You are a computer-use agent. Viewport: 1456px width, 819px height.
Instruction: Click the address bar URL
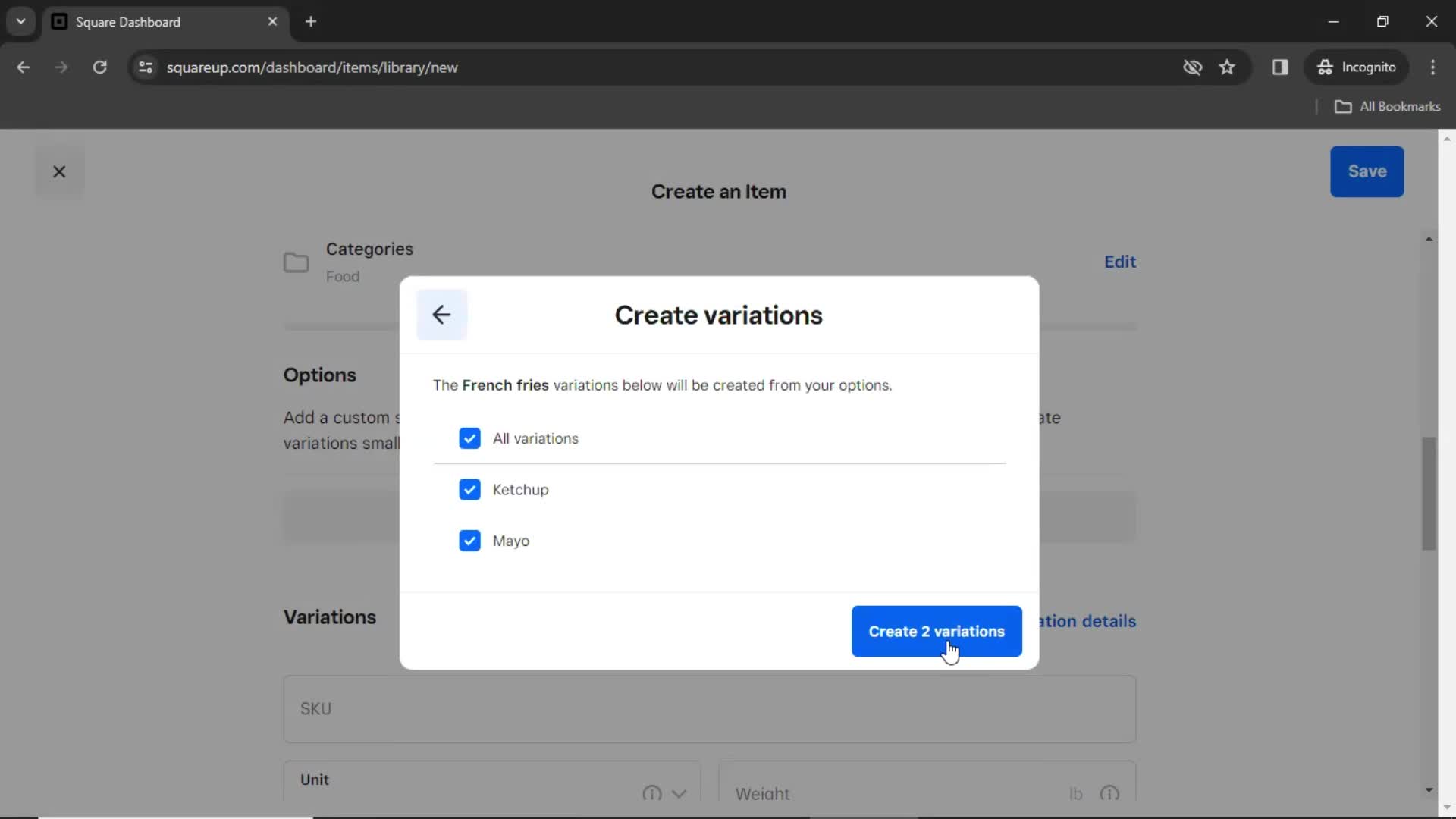(x=312, y=67)
